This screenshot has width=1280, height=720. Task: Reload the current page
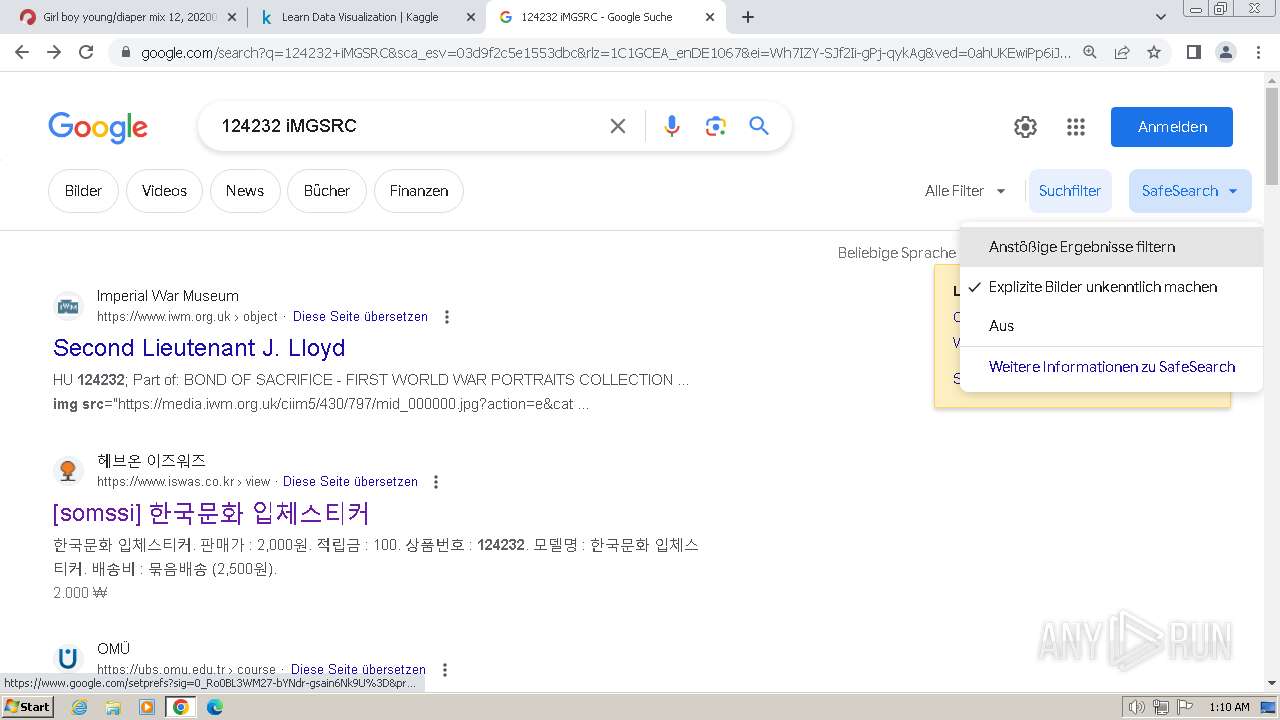(x=86, y=52)
